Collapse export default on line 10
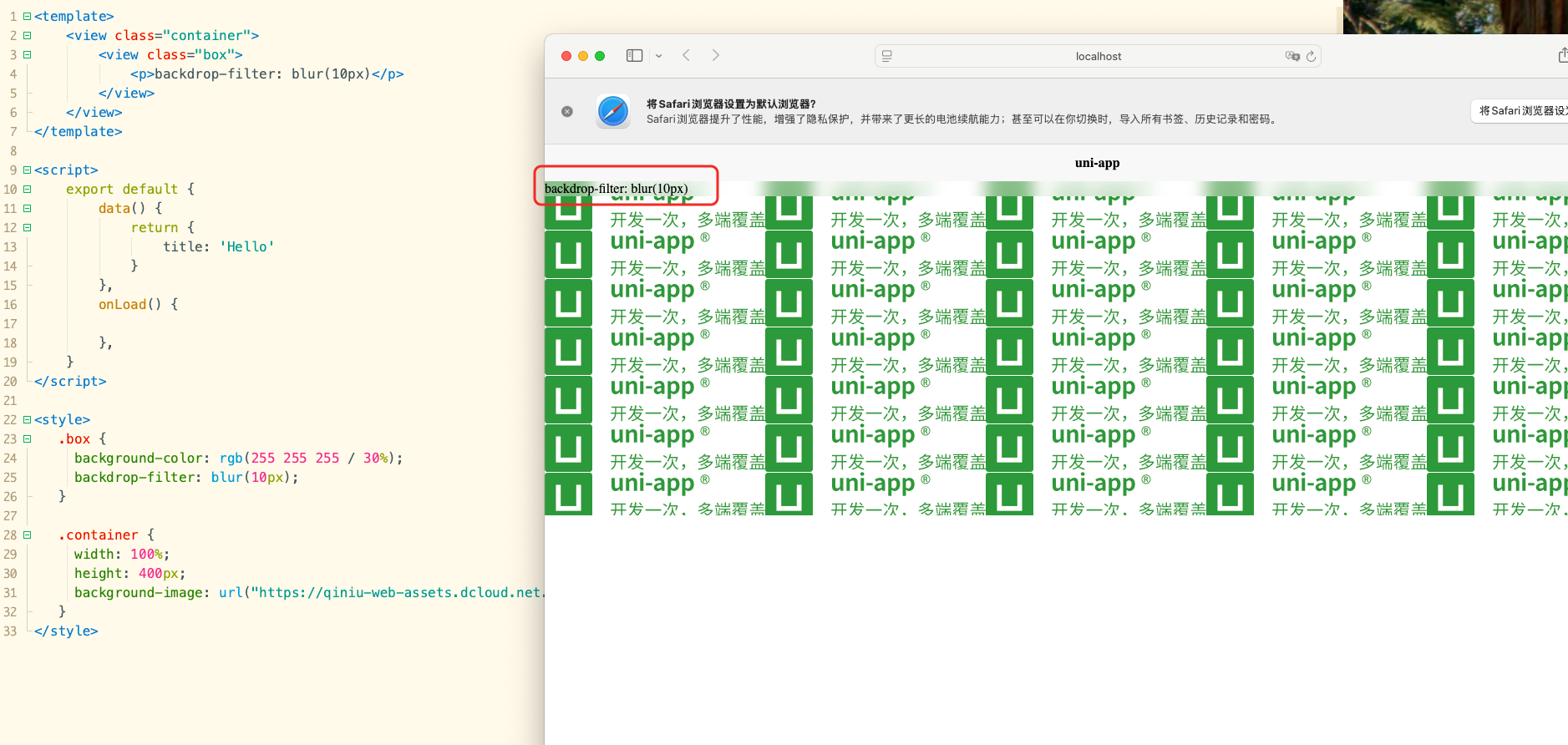The image size is (1568, 745). pos(28,190)
